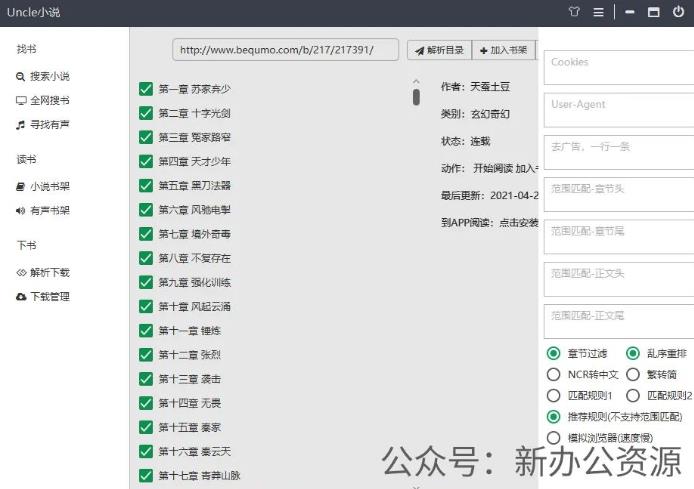Viewport: 694px width, 489px height.
Task: Toggle the 乱序重排 radio option
Action: pyautogui.click(x=633, y=353)
